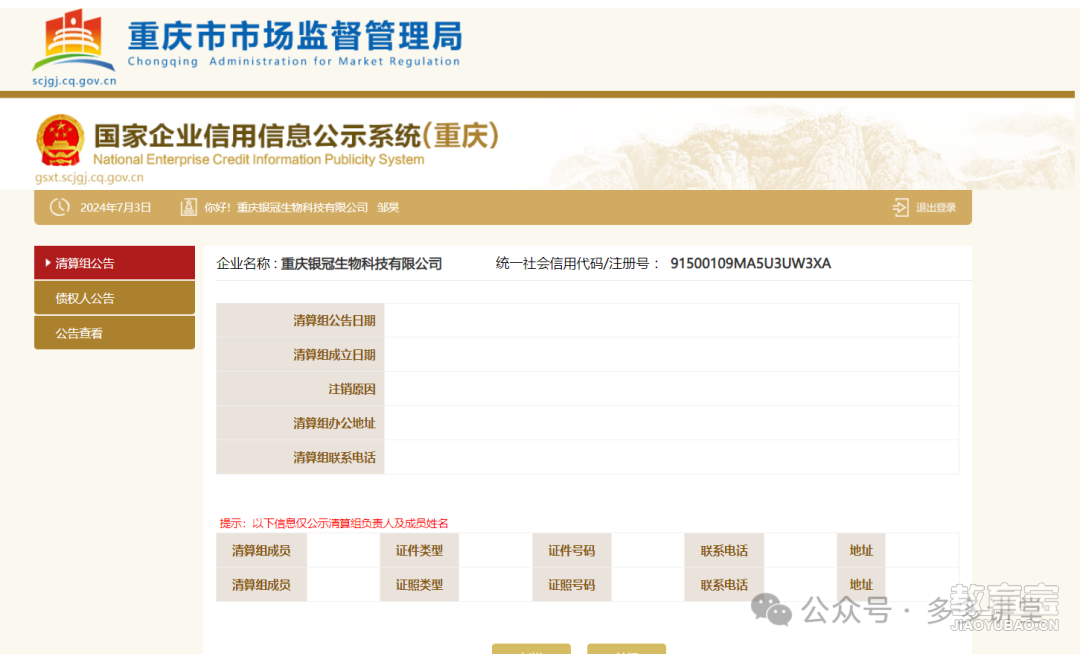This screenshot has height=654, width=1080.
Task: Click the scjgj.cq.gov.cn site address text
Action: pyautogui.click(x=74, y=81)
